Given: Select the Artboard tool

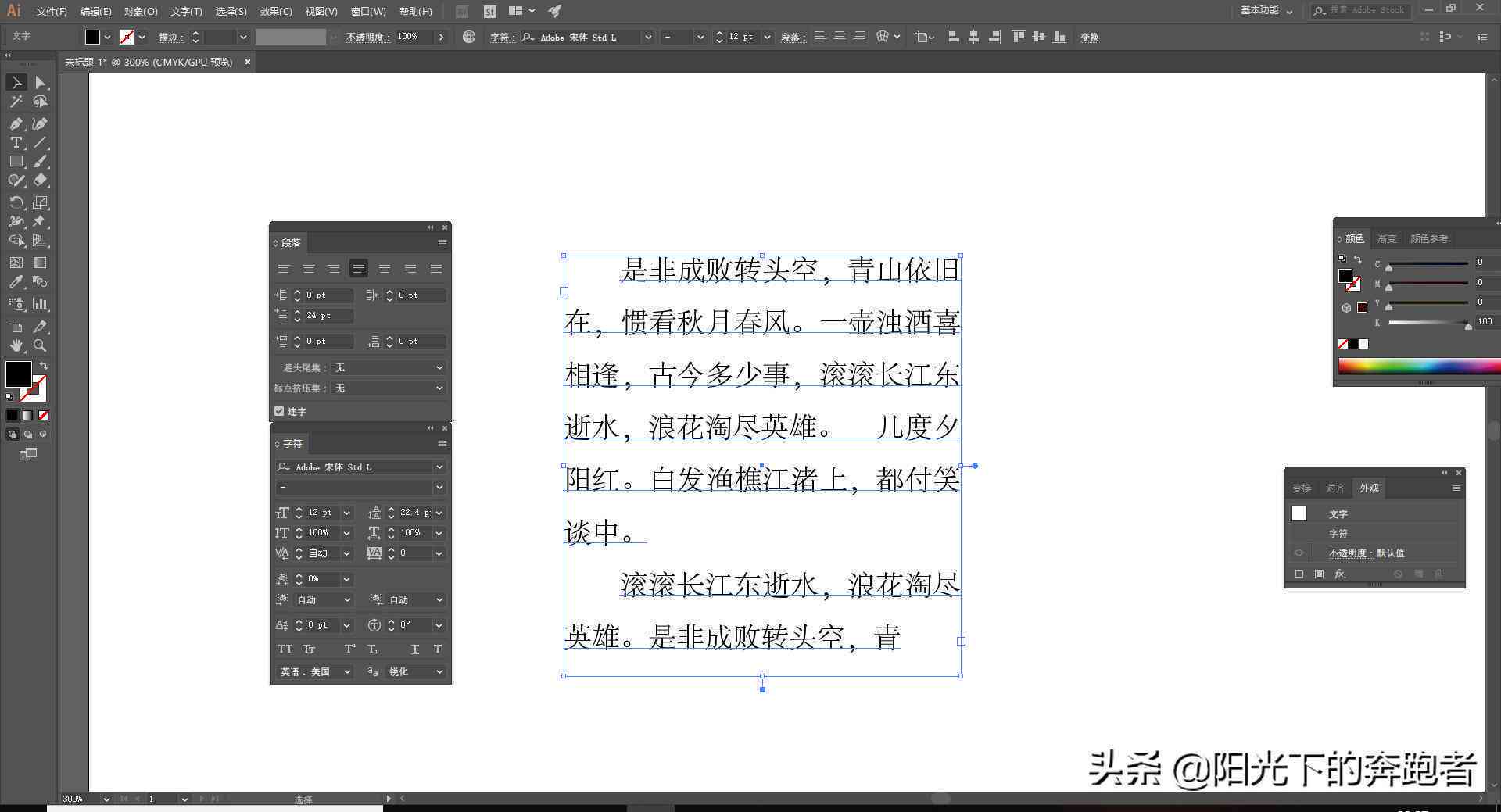Looking at the screenshot, I should click(16, 327).
